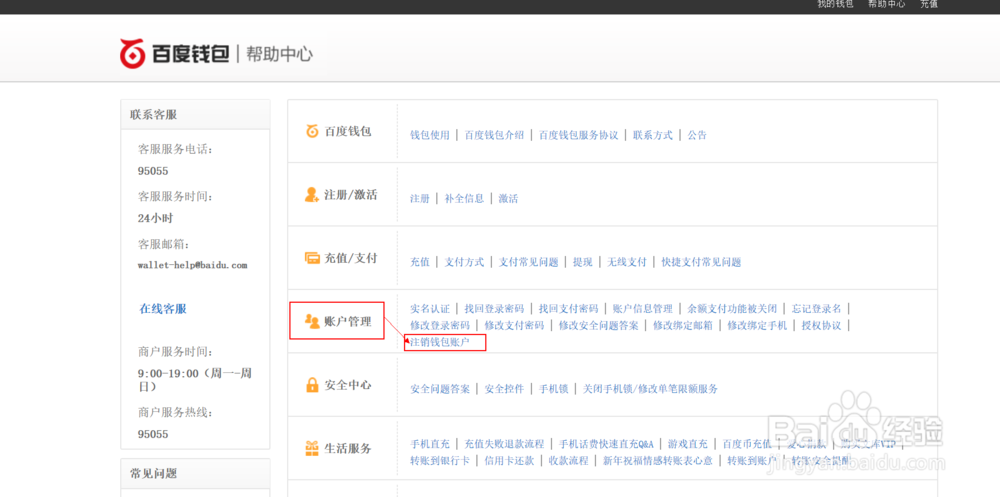The width and height of the screenshot is (1000, 497).
Task: Open the 授权协议 link
Action: click(821, 325)
